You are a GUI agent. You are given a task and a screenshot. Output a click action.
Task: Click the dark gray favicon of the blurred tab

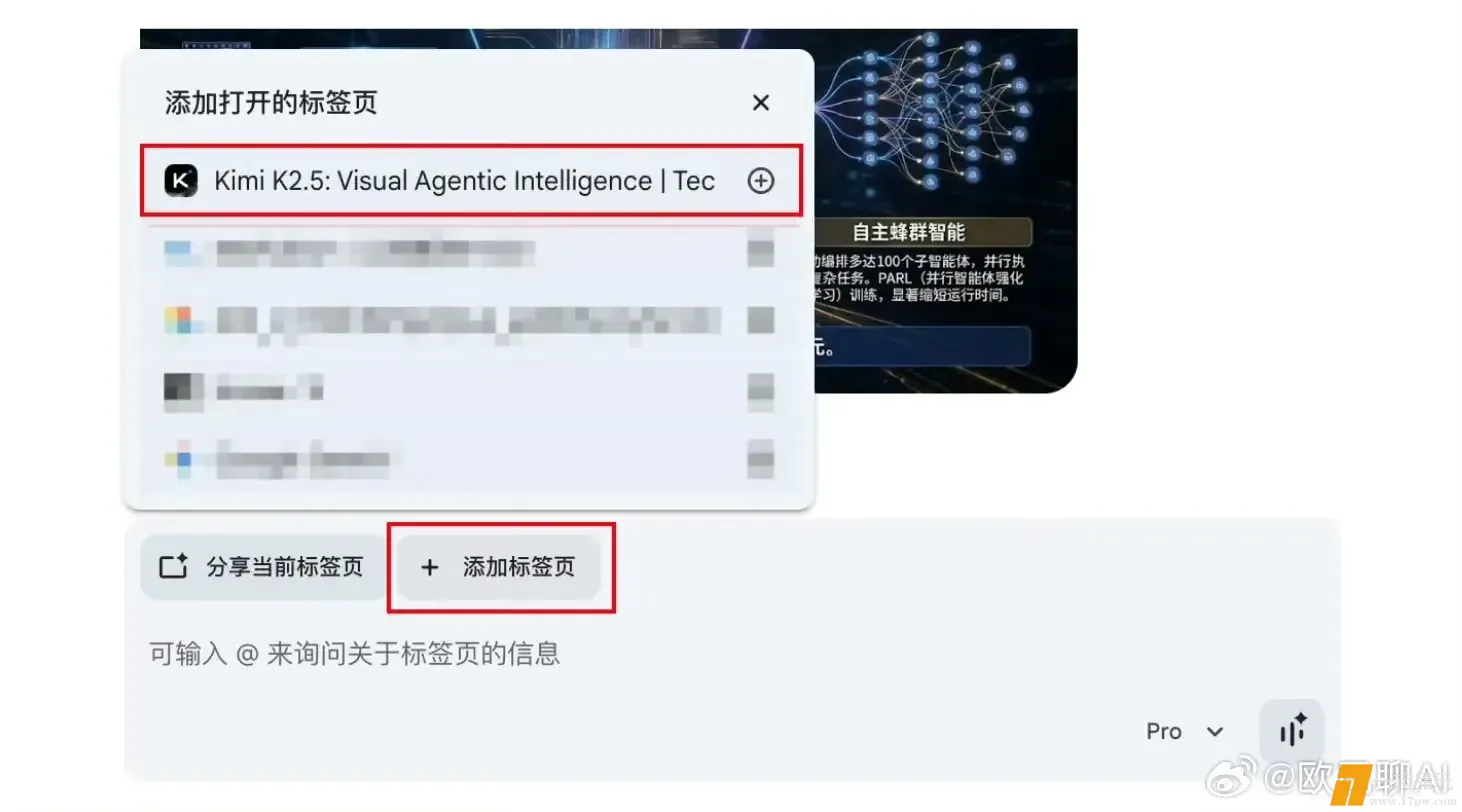183,389
